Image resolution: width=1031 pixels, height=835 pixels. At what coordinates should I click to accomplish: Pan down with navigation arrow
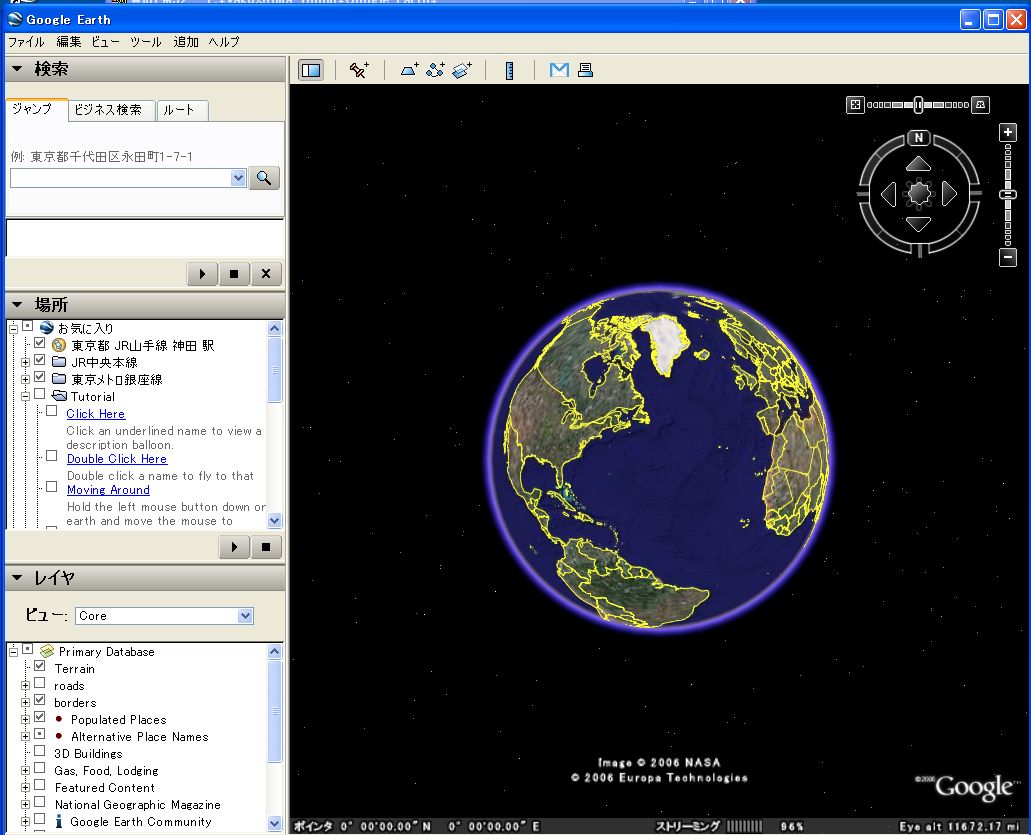[919, 224]
